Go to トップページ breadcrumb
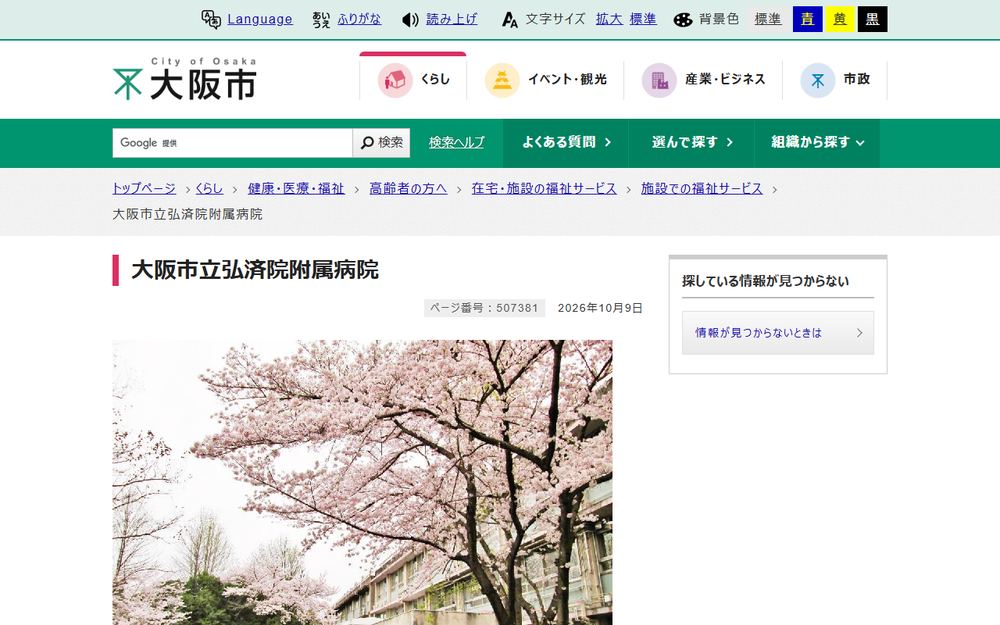1000x625 pixels. (144, 189)
